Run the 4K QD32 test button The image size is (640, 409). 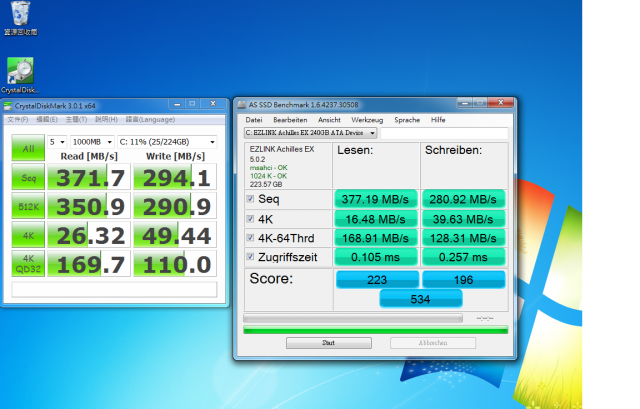pyautogui.click(x=28, y=264)
